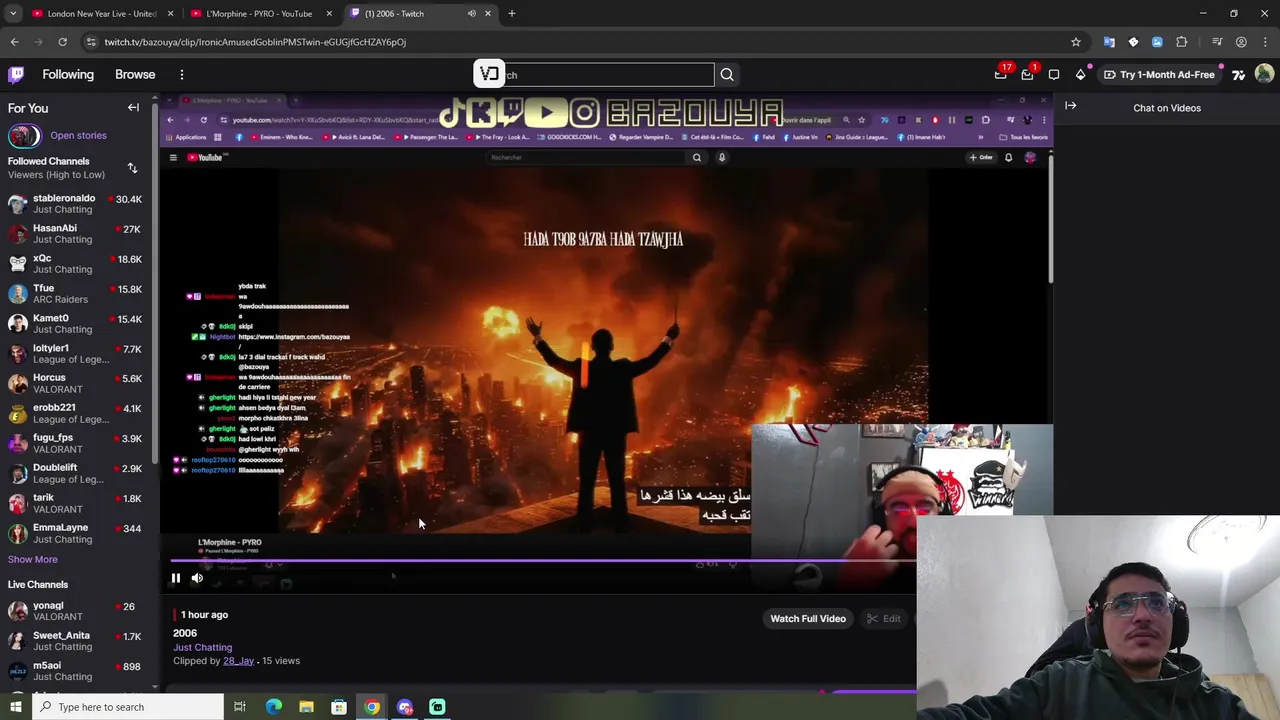The width and height of the screenshot is (1280, 720).
Task: Open the Whispers speech bubble icon
Action: 1053,74
